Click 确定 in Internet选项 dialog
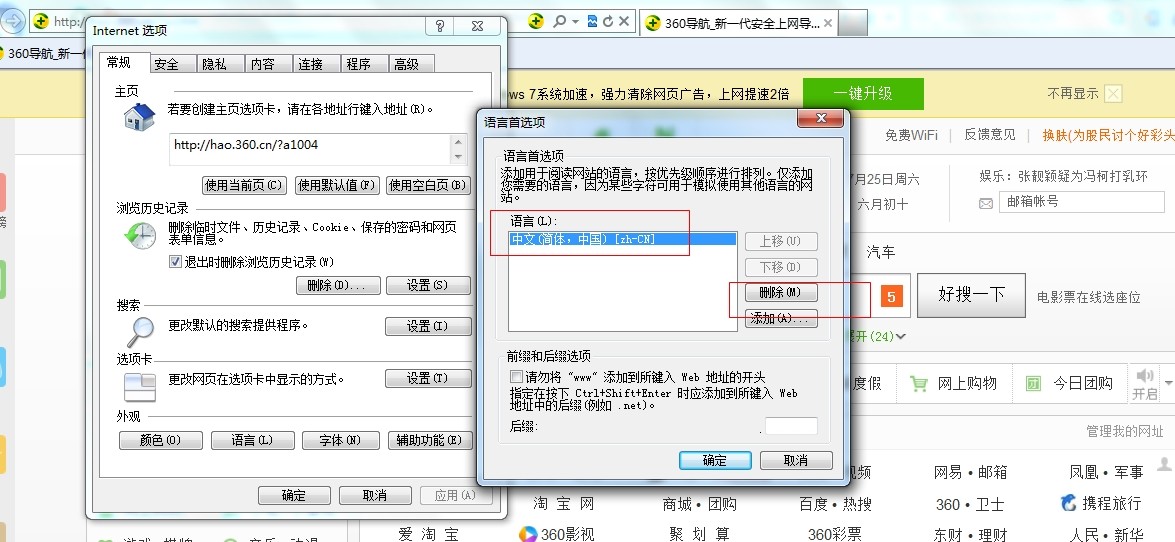 pos(294,496)
